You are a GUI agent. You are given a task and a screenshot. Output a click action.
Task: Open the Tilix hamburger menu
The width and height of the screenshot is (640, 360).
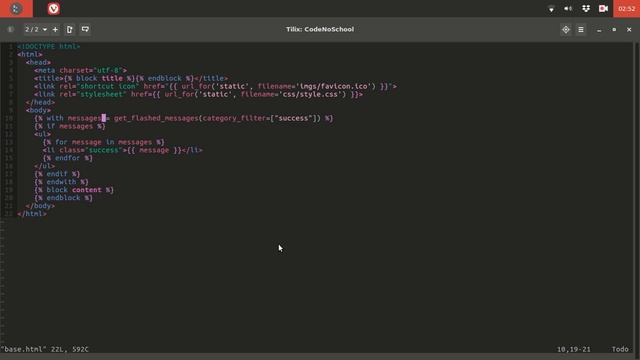click(581, 29)
